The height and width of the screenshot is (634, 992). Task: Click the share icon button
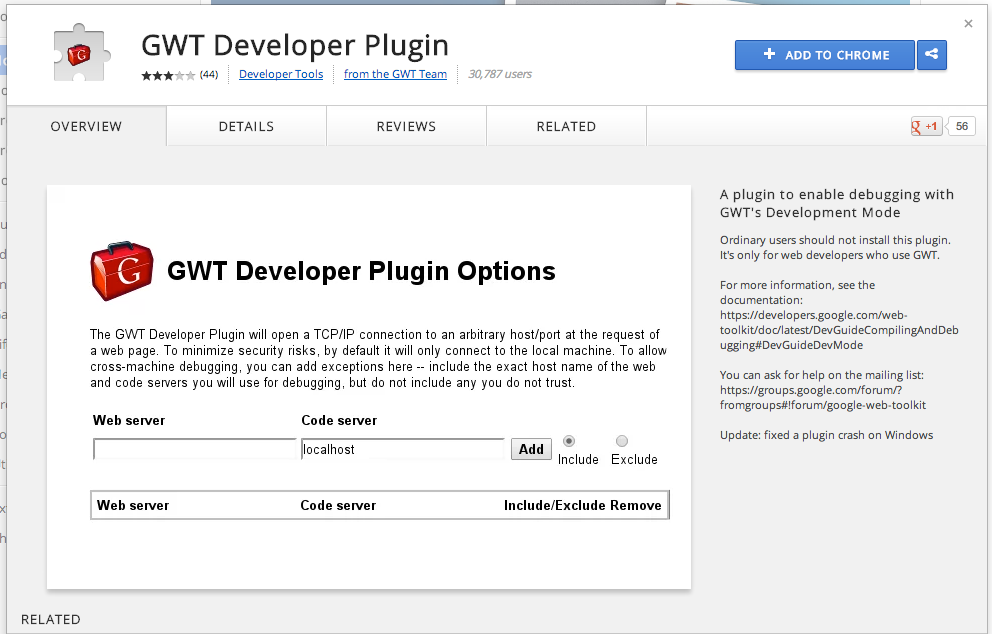tap(931, 55)
